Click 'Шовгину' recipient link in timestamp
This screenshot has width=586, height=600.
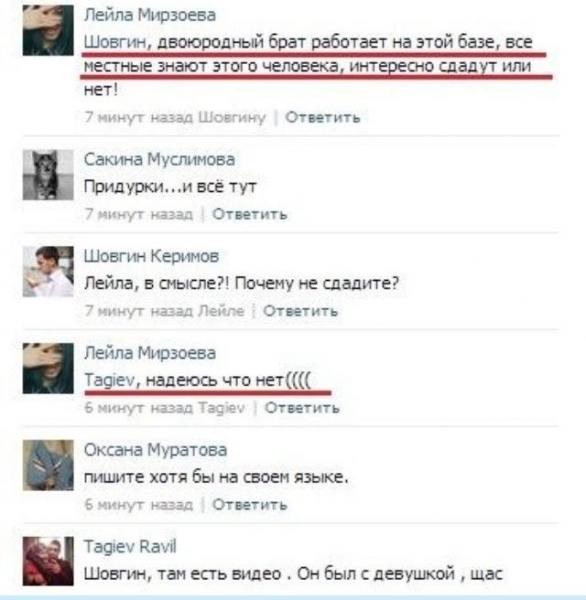[x=232, y=117]
